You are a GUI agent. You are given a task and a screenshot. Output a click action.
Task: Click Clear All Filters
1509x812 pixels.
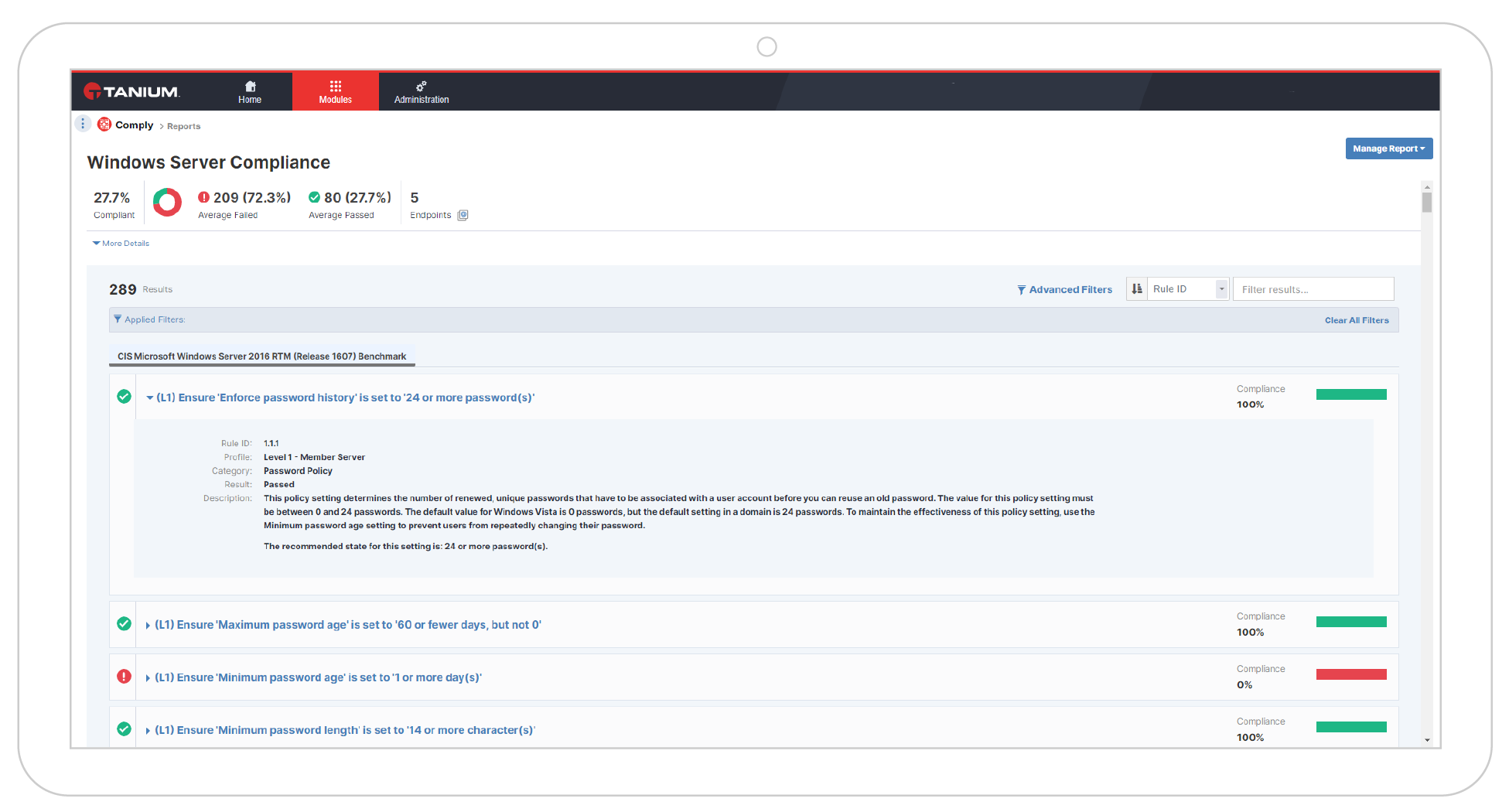point(1357,320)
